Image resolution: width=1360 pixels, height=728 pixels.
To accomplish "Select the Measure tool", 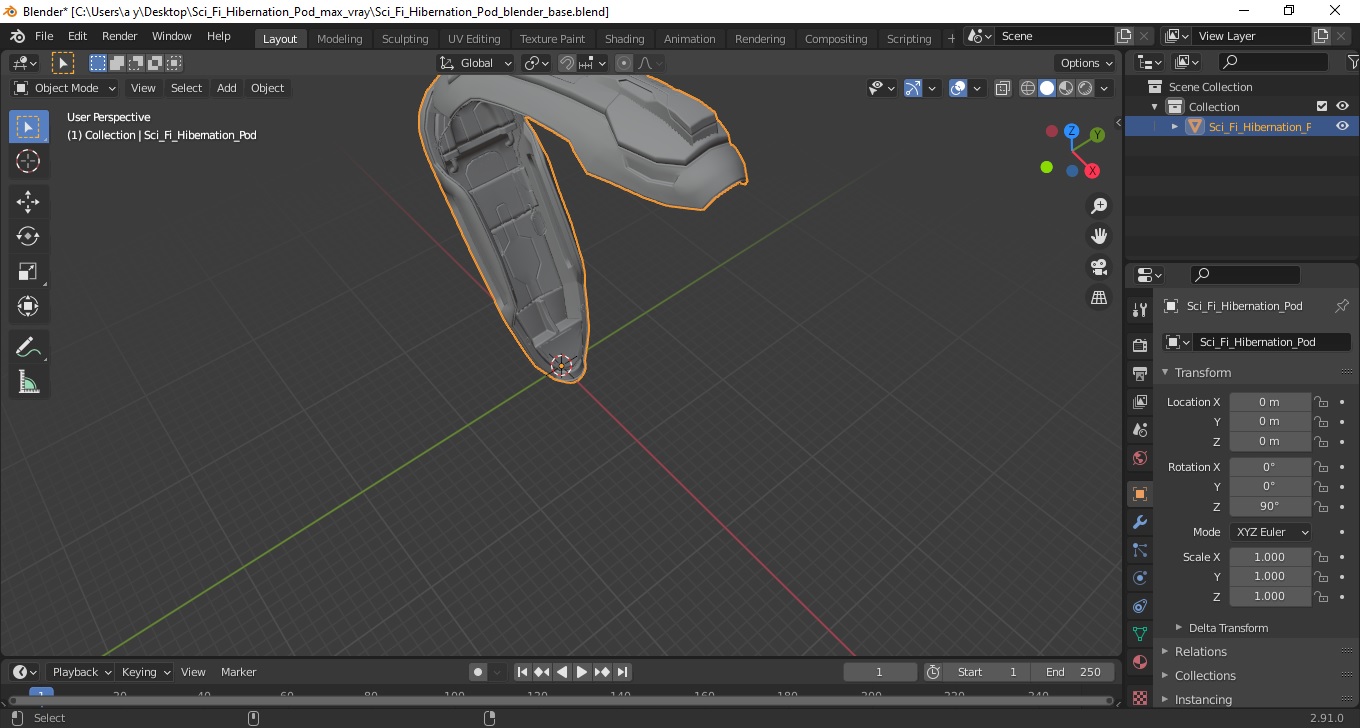I will click(x=28, y=382).
